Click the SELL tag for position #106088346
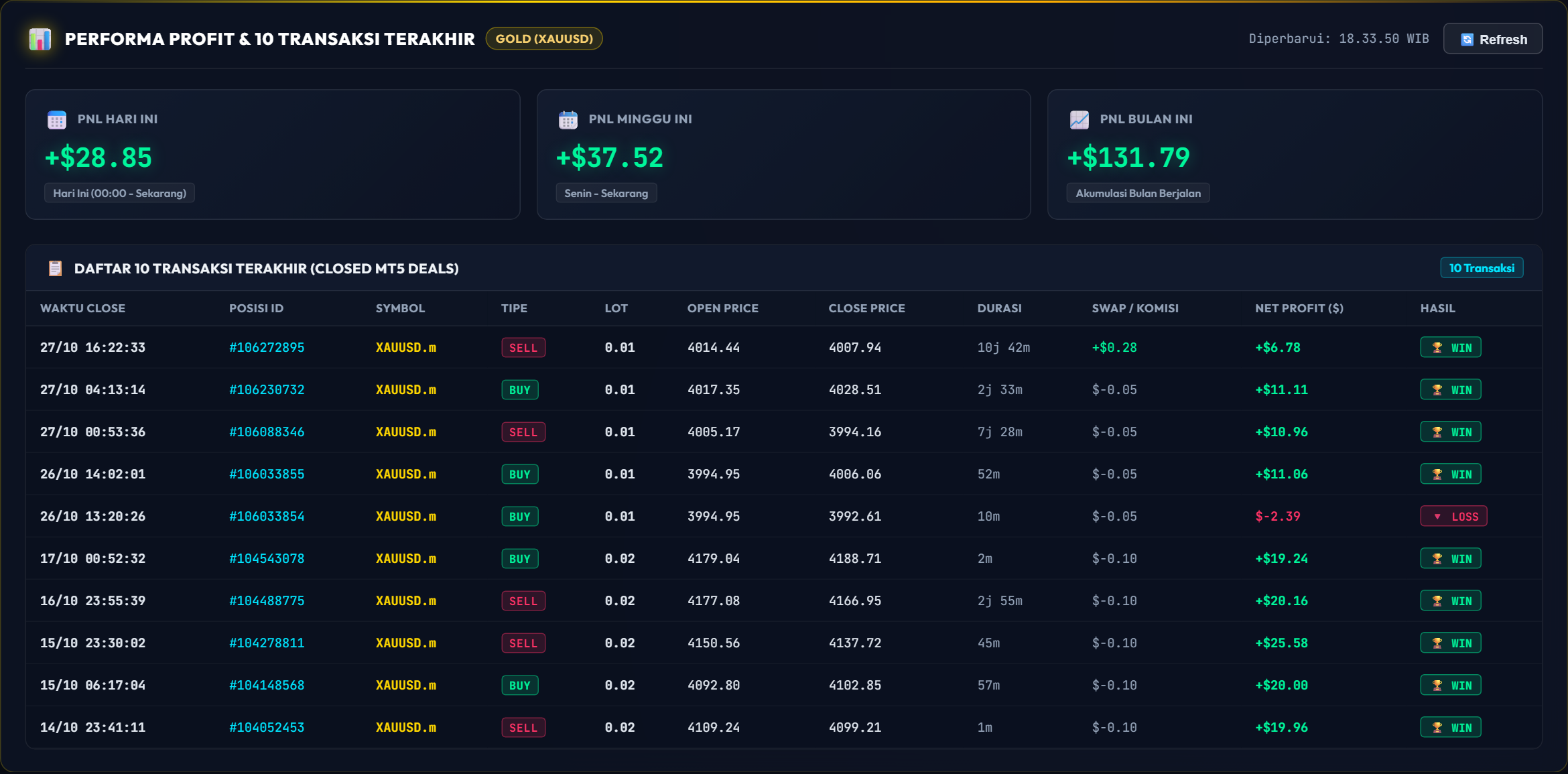The image size is (1568, 774). (x=523, y=432)
